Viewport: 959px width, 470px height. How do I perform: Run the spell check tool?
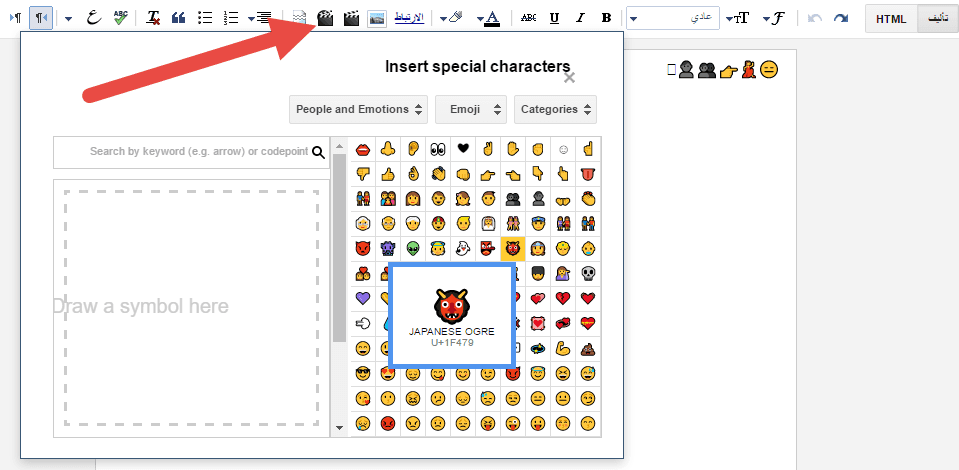[120, 18]
